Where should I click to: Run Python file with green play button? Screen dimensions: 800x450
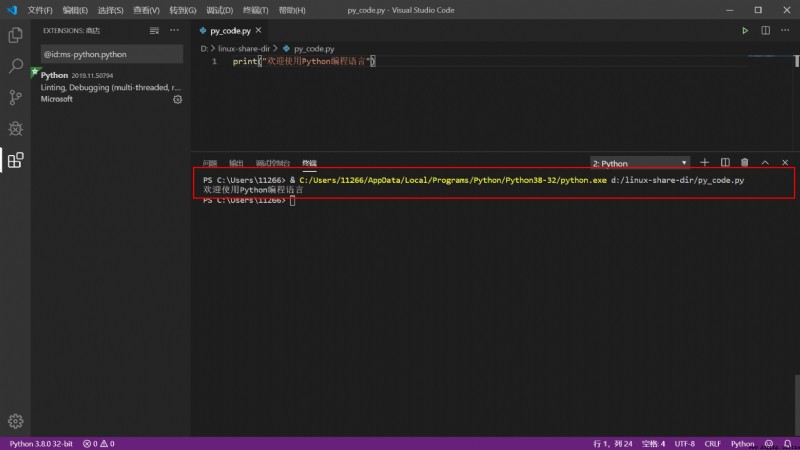pos(745,31)
